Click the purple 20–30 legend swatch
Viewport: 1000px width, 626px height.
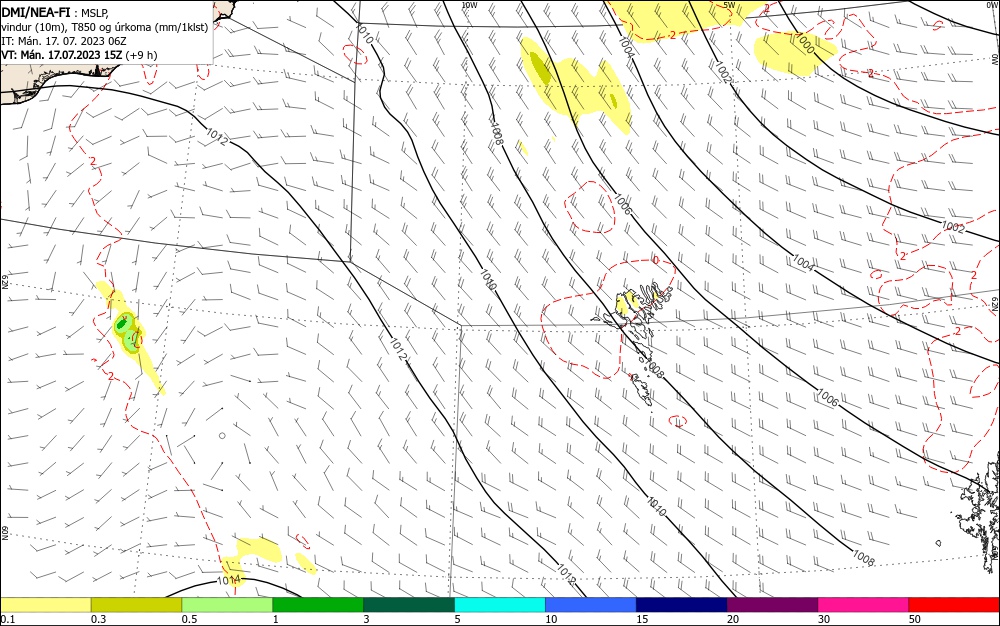772,605
